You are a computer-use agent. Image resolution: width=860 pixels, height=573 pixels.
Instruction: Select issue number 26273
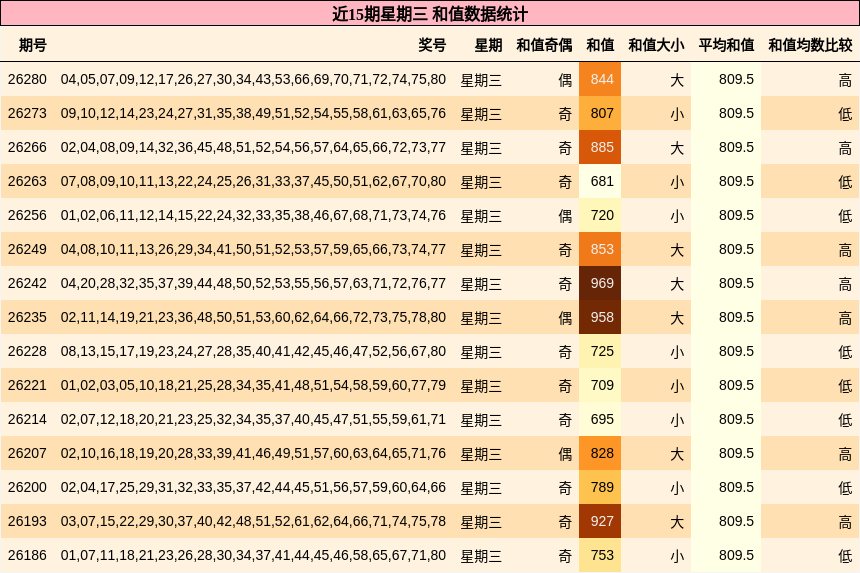pos(27,114)
